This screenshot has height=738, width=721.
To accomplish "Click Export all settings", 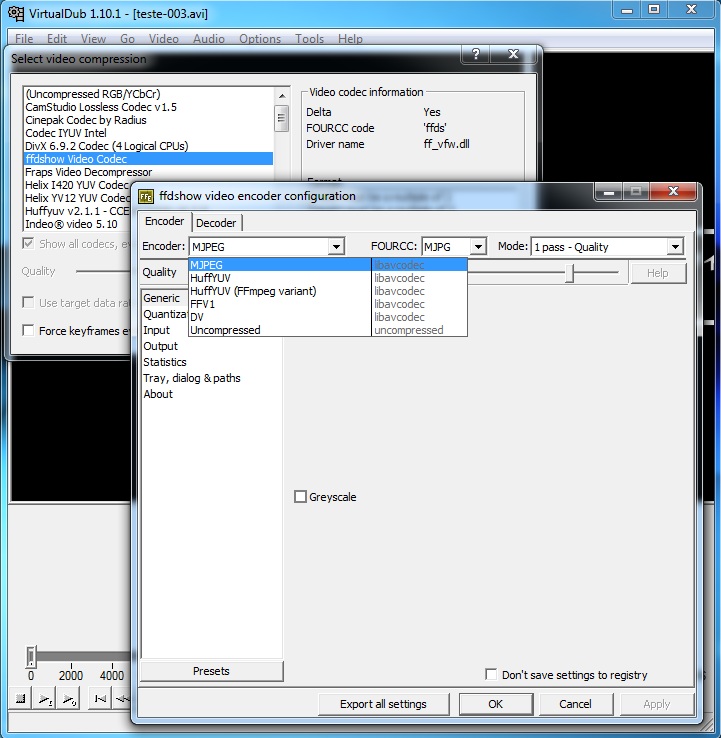I will click(383, 704).
